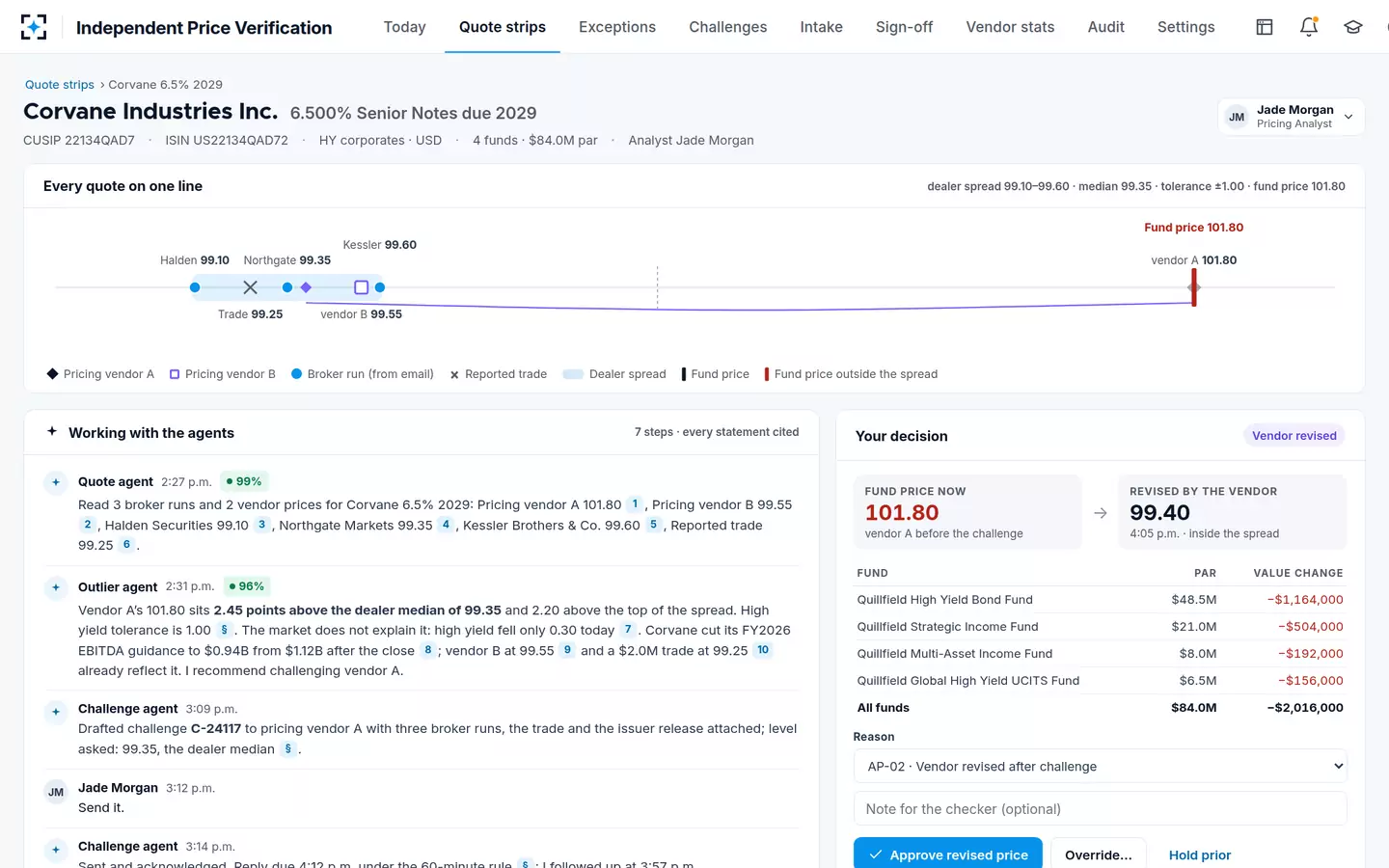This screenshot has height=868, width=1389.
Task: Open citation 5 after Kessler Brothers 99.60
Action: tap(653, 525)
